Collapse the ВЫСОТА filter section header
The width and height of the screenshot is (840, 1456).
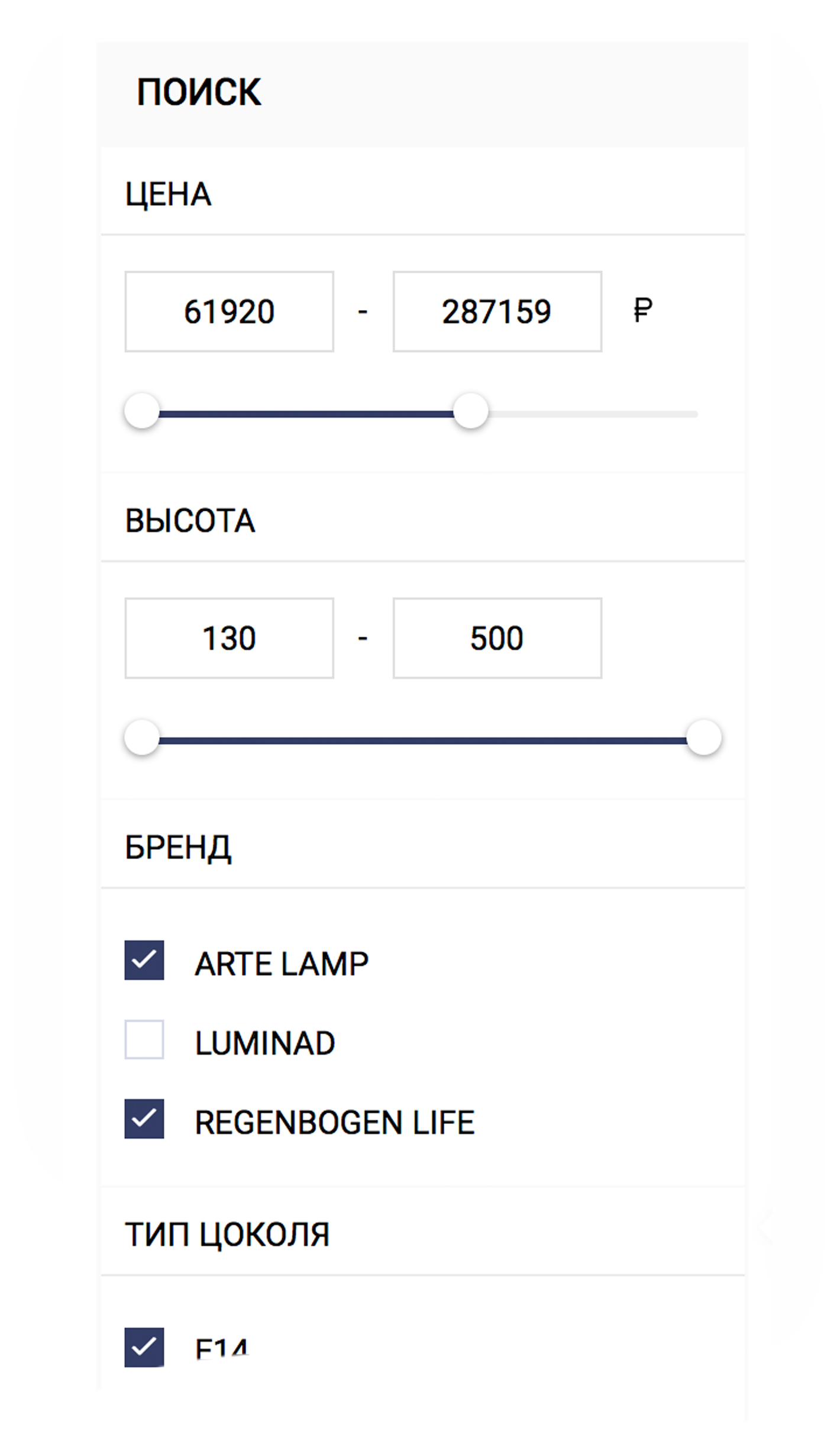pyautogui.click(x=423, y=518)
